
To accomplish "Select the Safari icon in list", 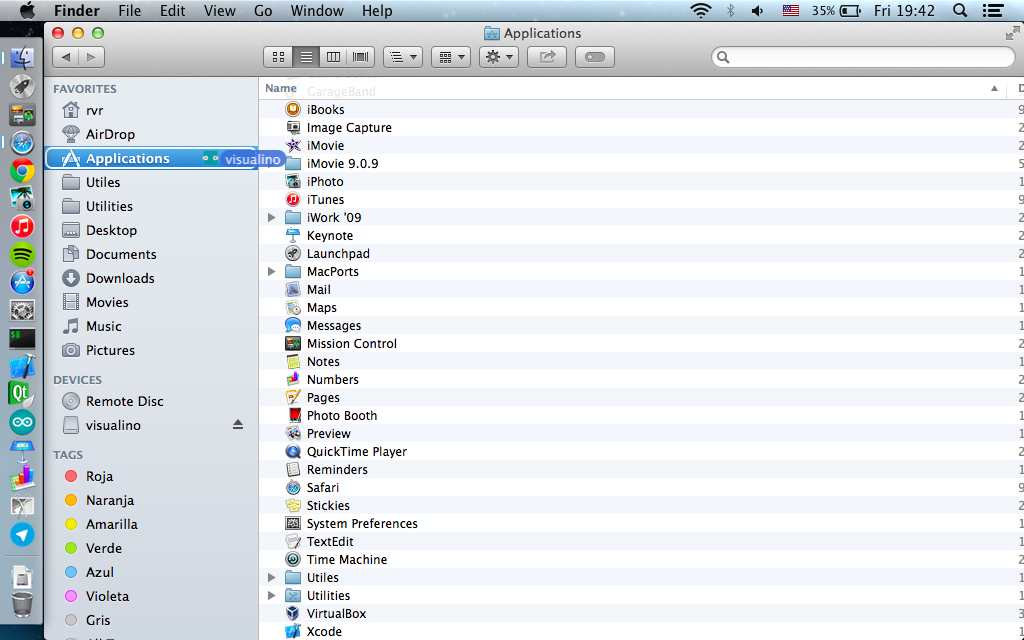I will (293, 487).
